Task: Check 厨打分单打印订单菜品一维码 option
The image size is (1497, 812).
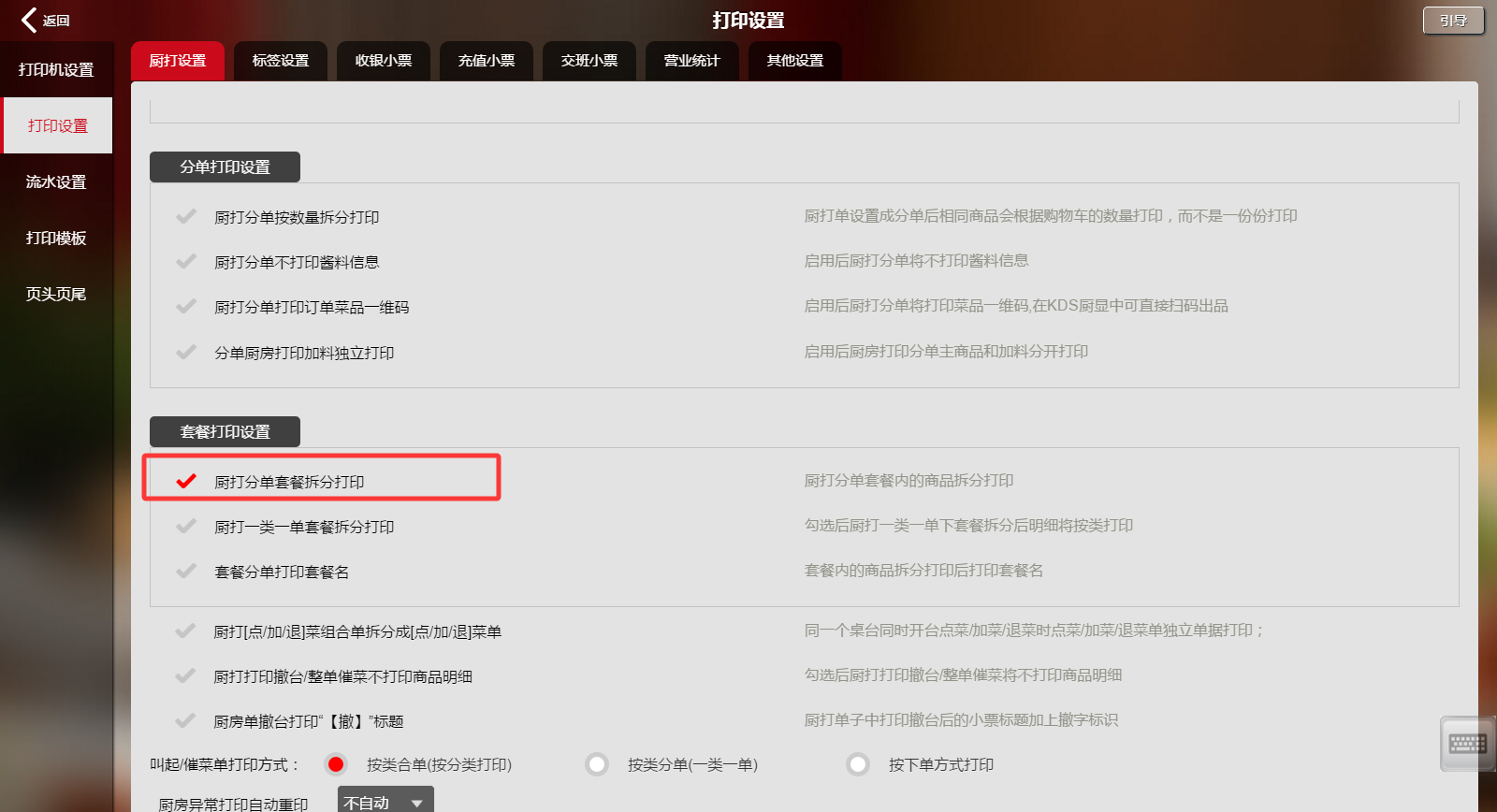Action: point(186,306)
